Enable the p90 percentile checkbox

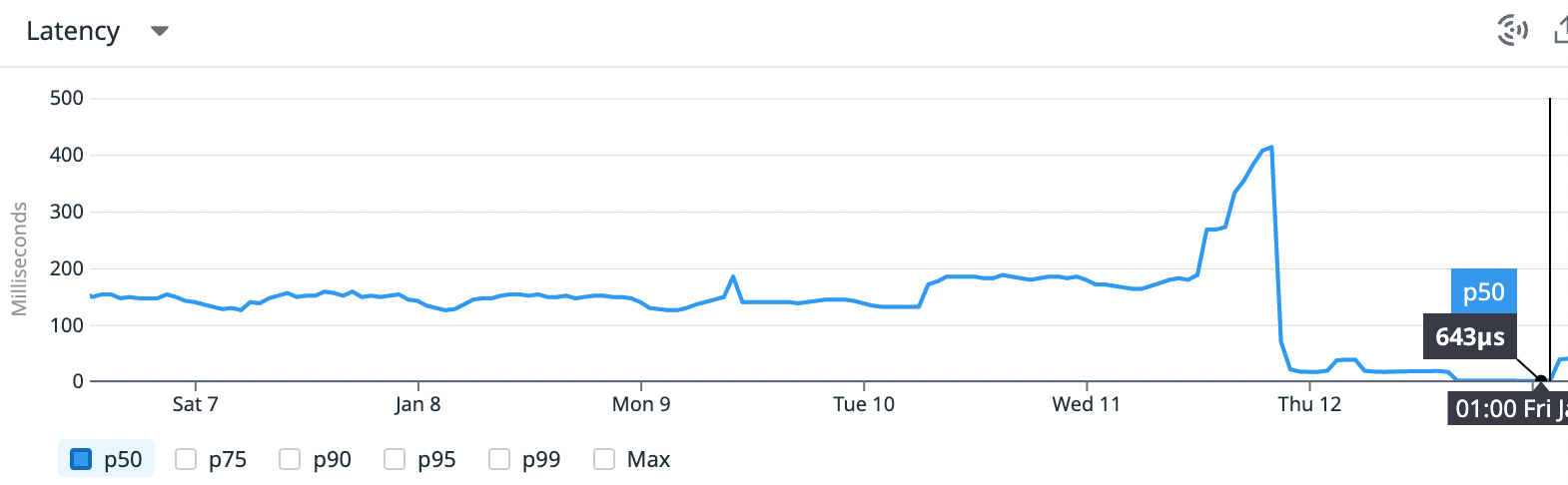(x=290, y=459)
